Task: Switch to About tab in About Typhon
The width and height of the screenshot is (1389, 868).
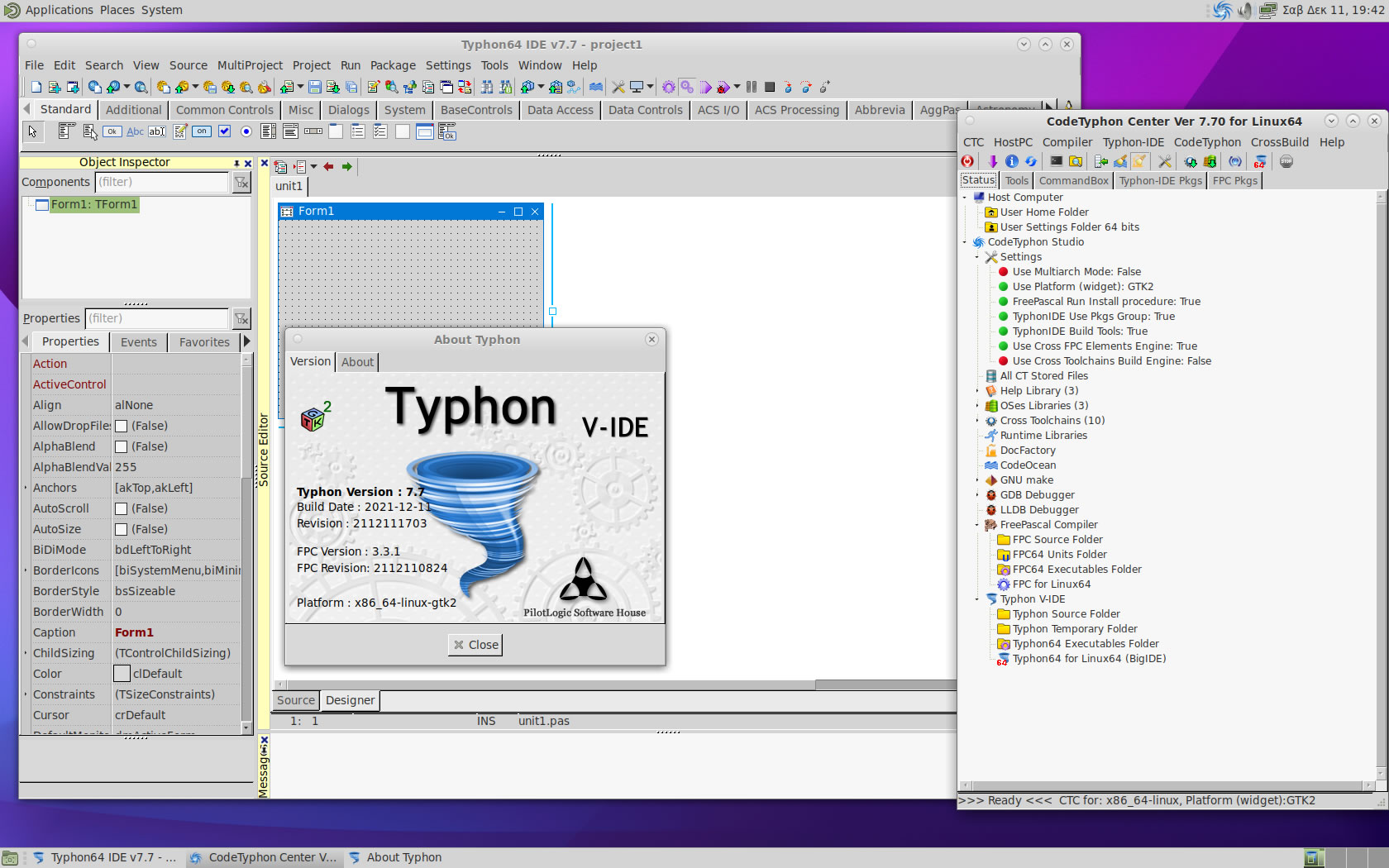Action: [x=357, y=362]
